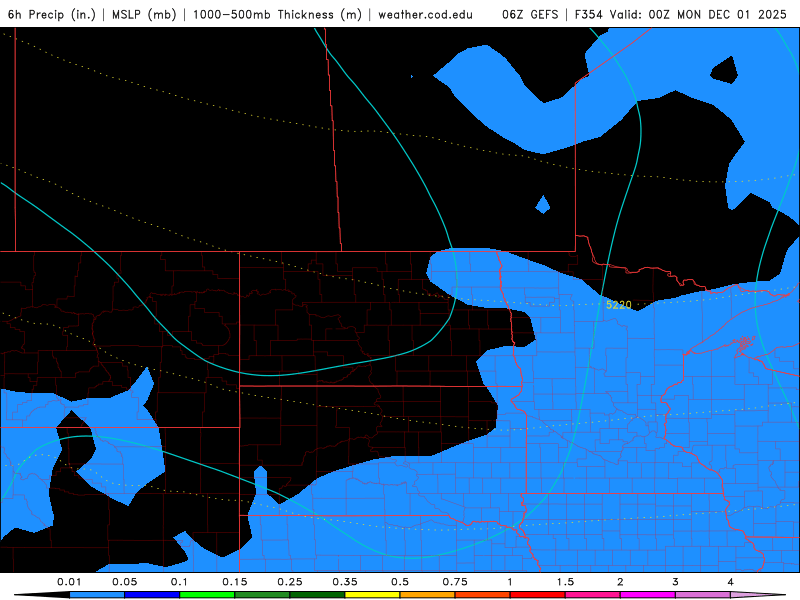Click the colorbar label '3'
Screen dimensions: 800x600
(x=675, y=582)
